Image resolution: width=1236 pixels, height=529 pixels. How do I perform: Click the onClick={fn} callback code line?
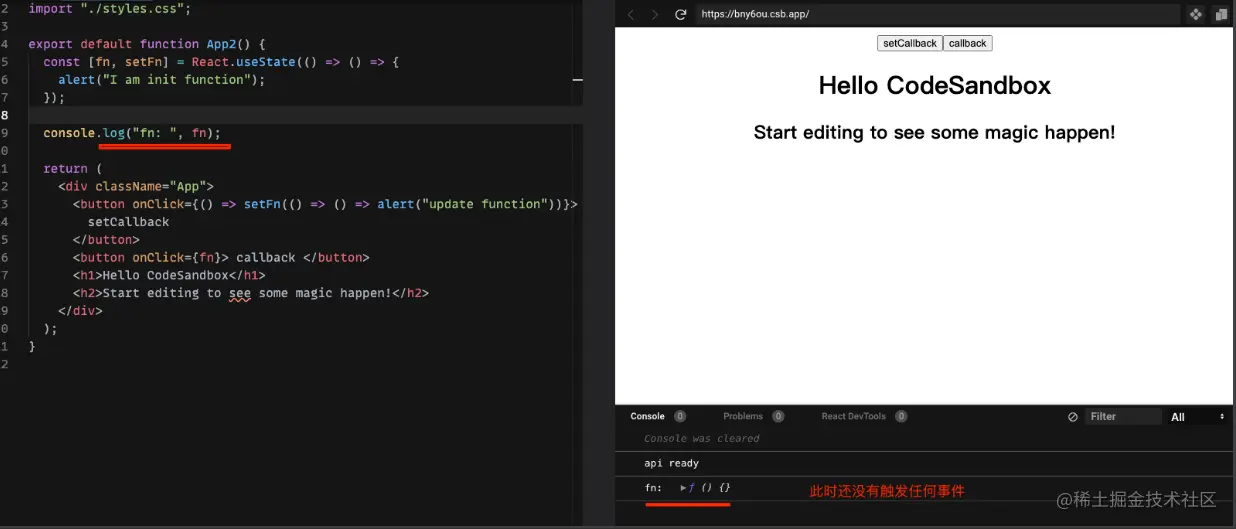click(x=221, y=257)
